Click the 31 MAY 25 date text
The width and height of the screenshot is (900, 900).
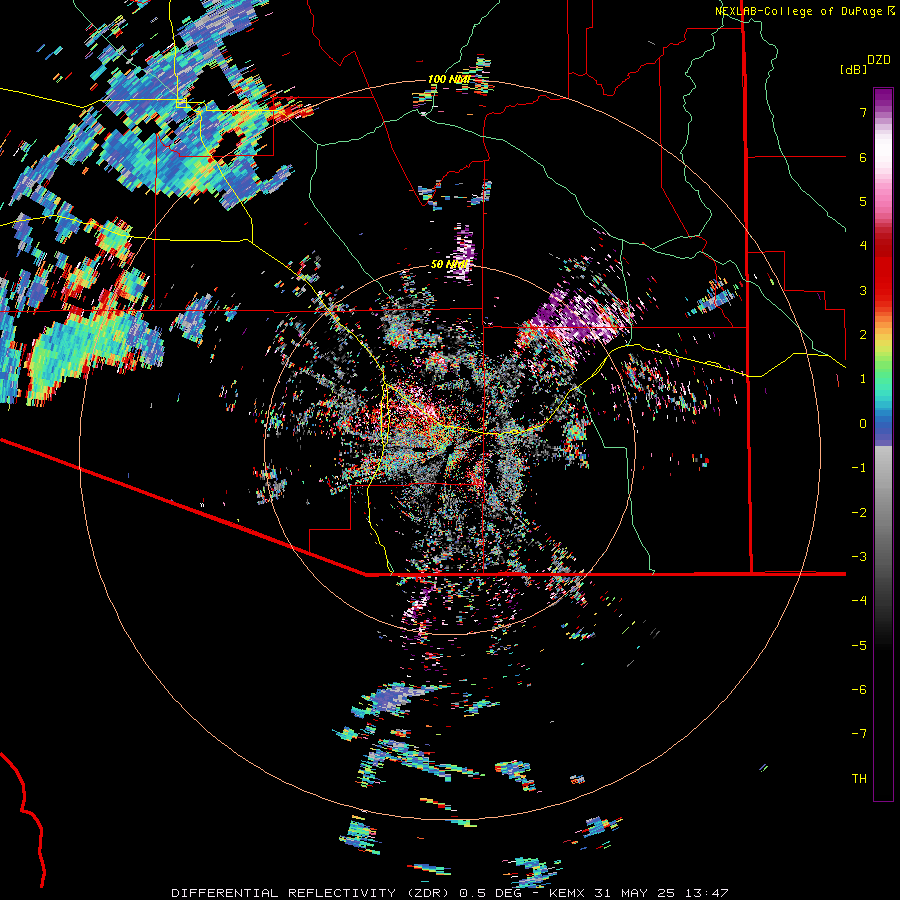[634, 893]
